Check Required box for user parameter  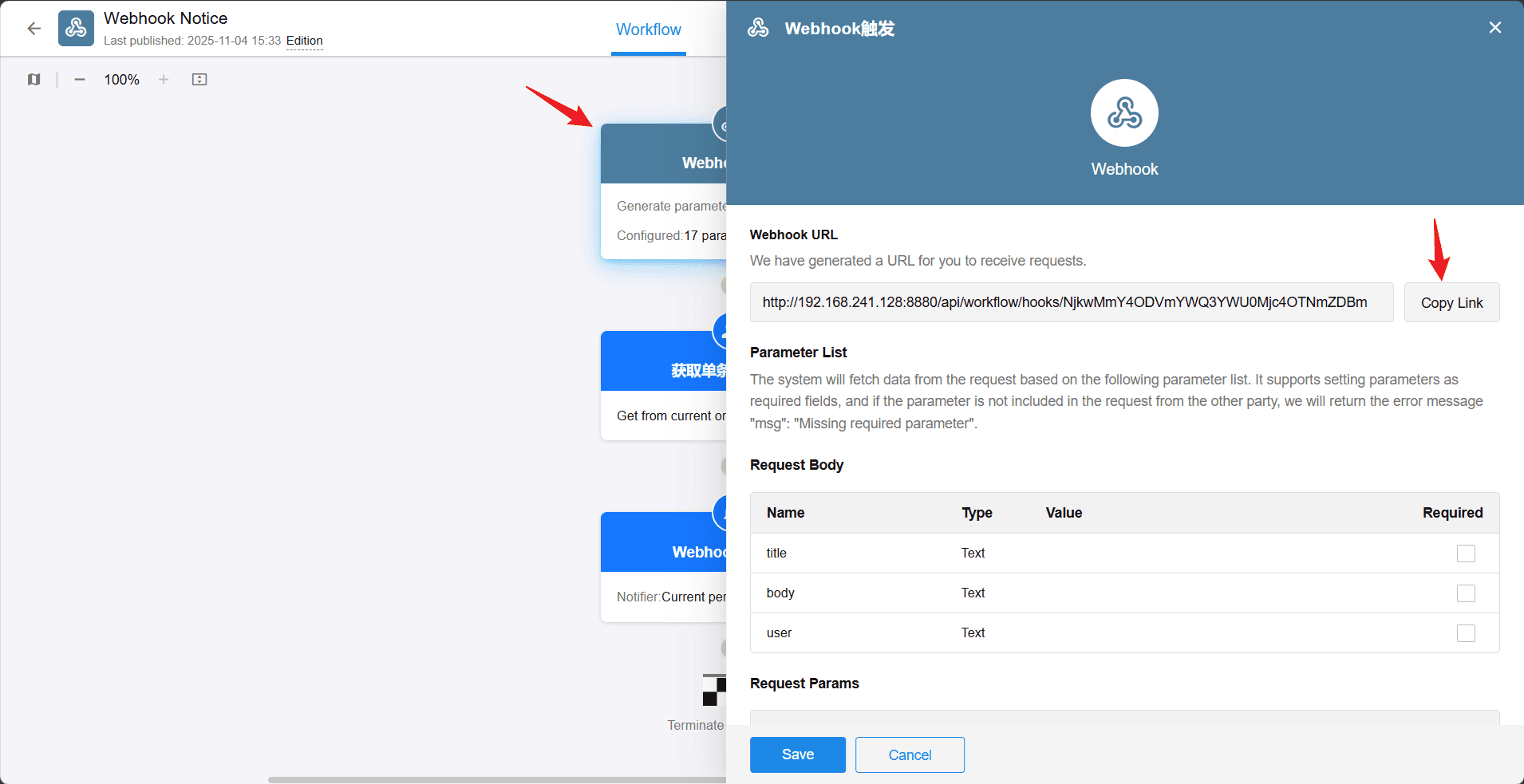click(x=1465, y=633)
